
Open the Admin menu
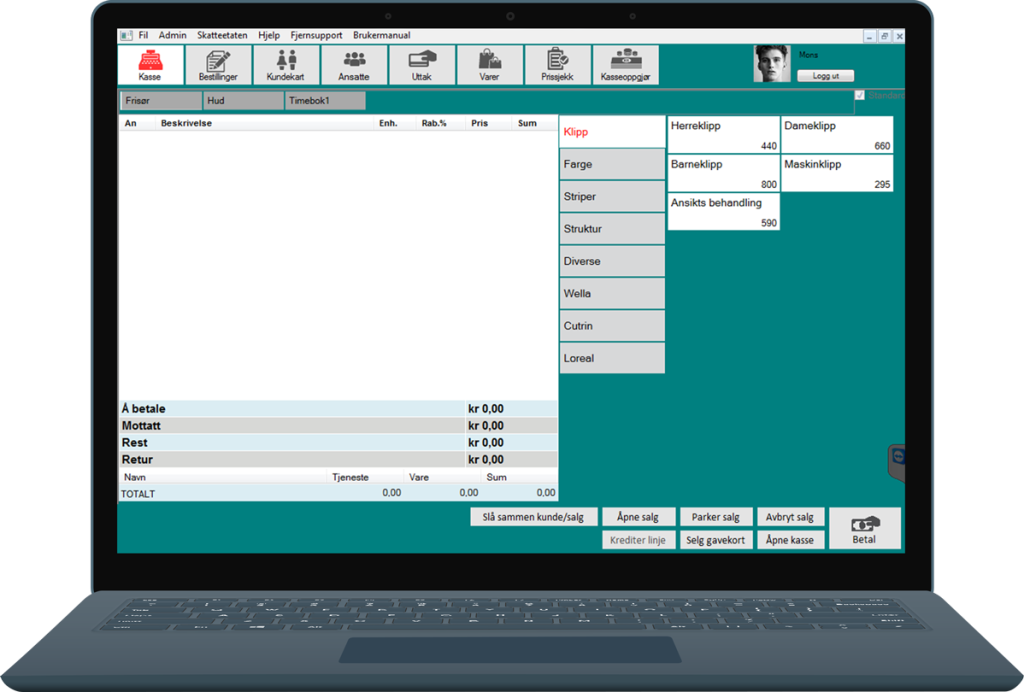tap(172, 35)
